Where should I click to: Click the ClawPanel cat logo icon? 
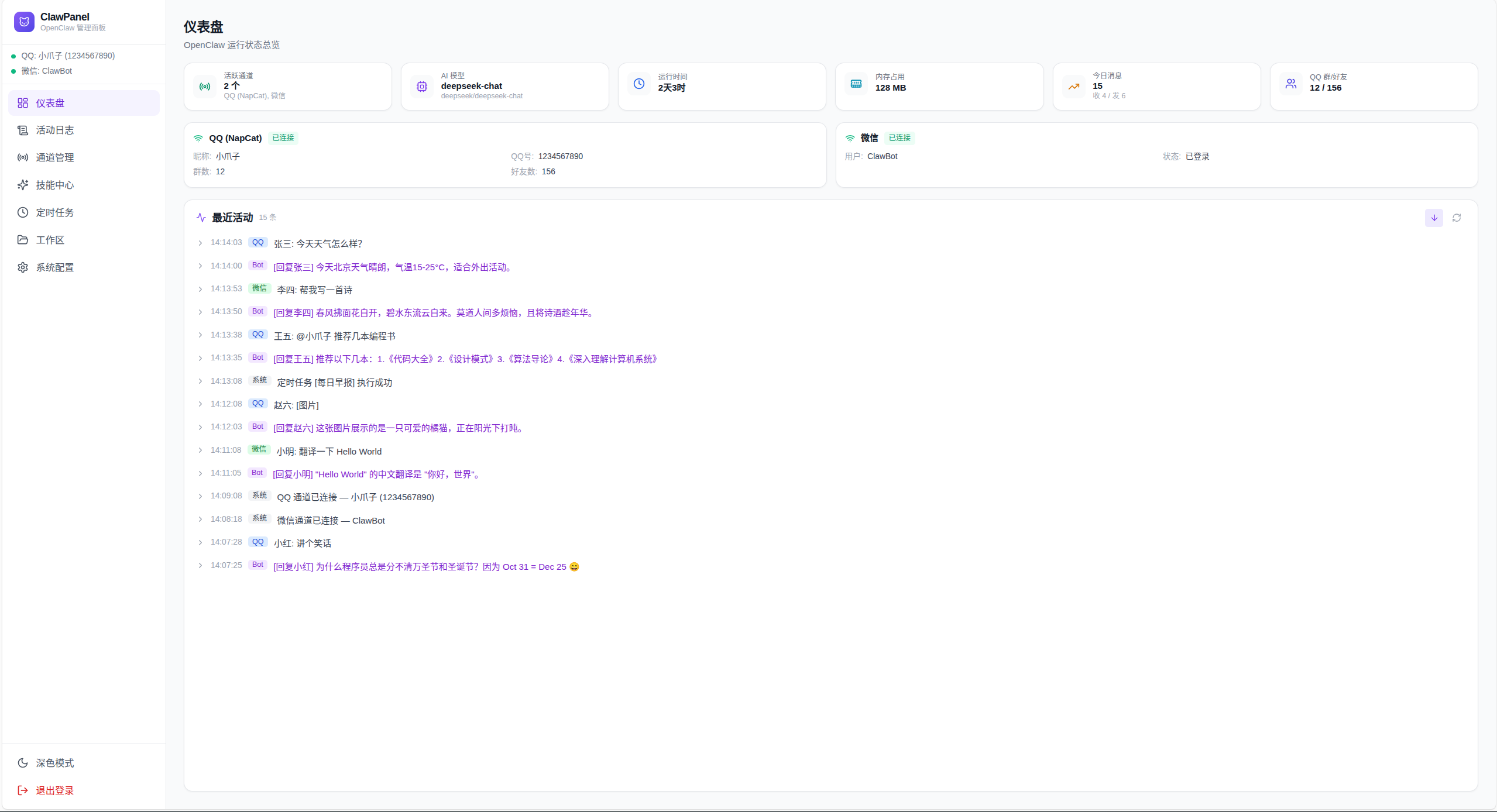tap(24, 22)
